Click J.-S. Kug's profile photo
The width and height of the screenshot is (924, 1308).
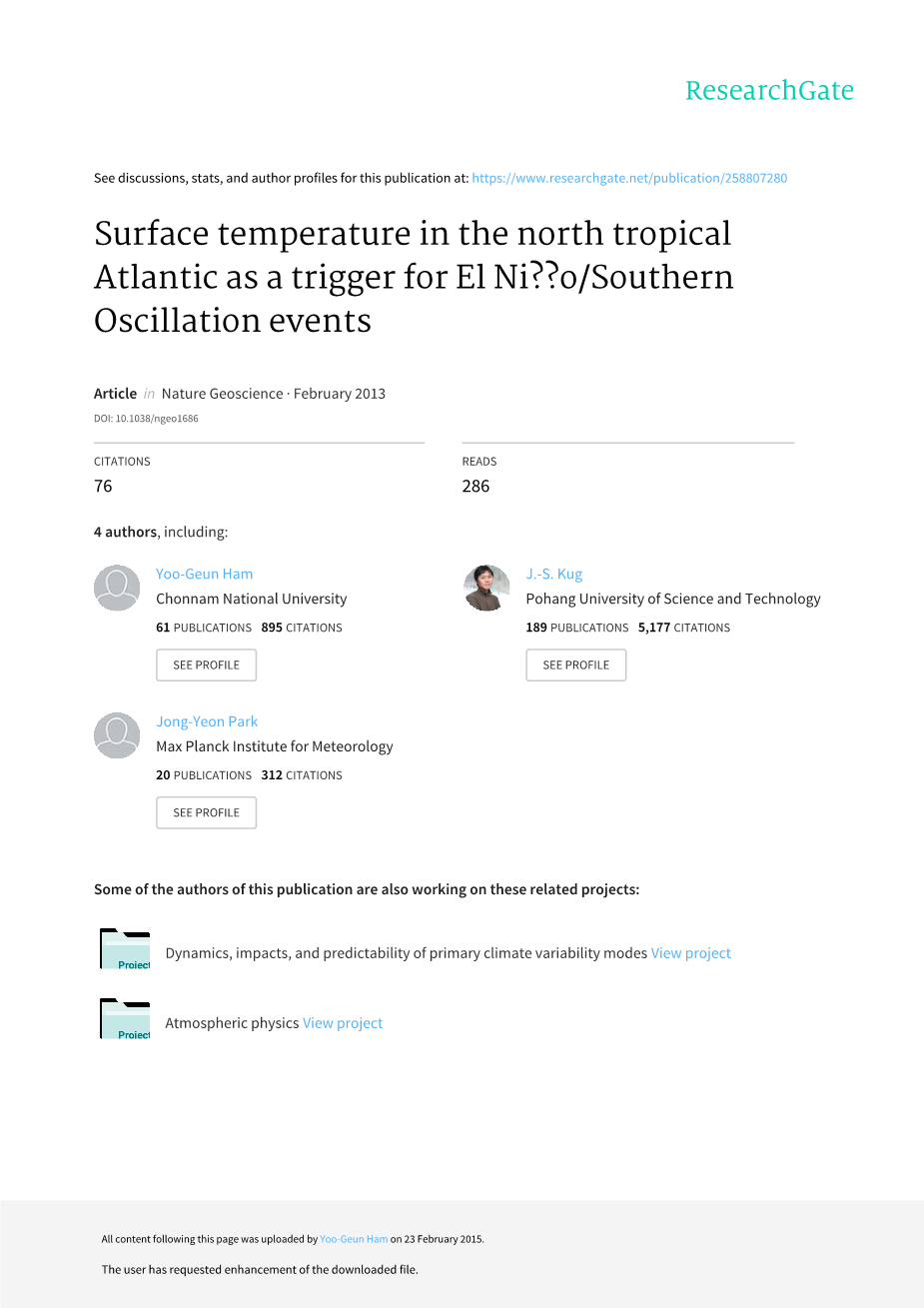(x=487, y=588)
